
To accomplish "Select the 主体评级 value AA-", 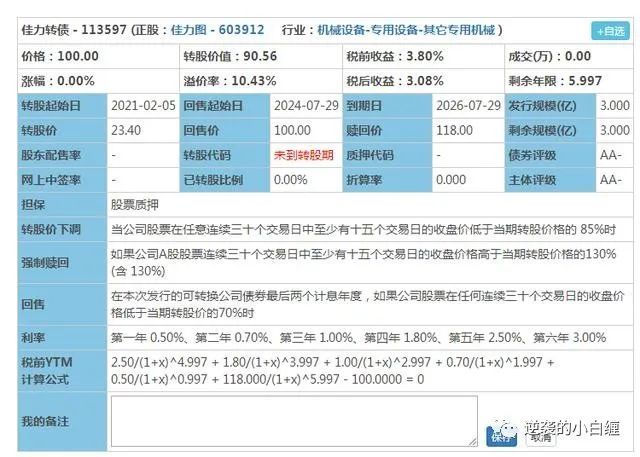I will (x=611, y=180).
